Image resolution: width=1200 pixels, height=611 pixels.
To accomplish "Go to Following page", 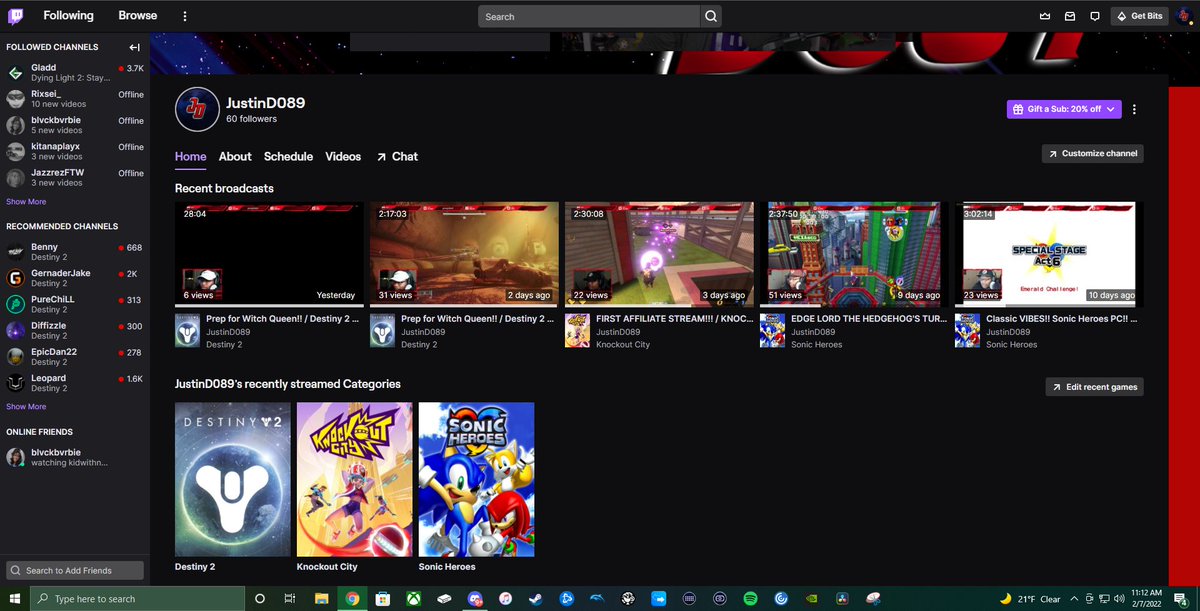I will coord(68,16).
